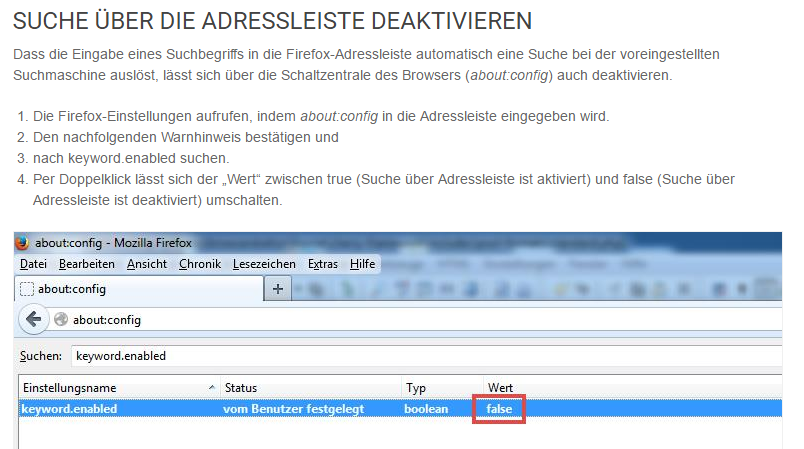Viewport: 804px width, 449px height.
Task: Open the Datei menu
Action: point(33,264)
